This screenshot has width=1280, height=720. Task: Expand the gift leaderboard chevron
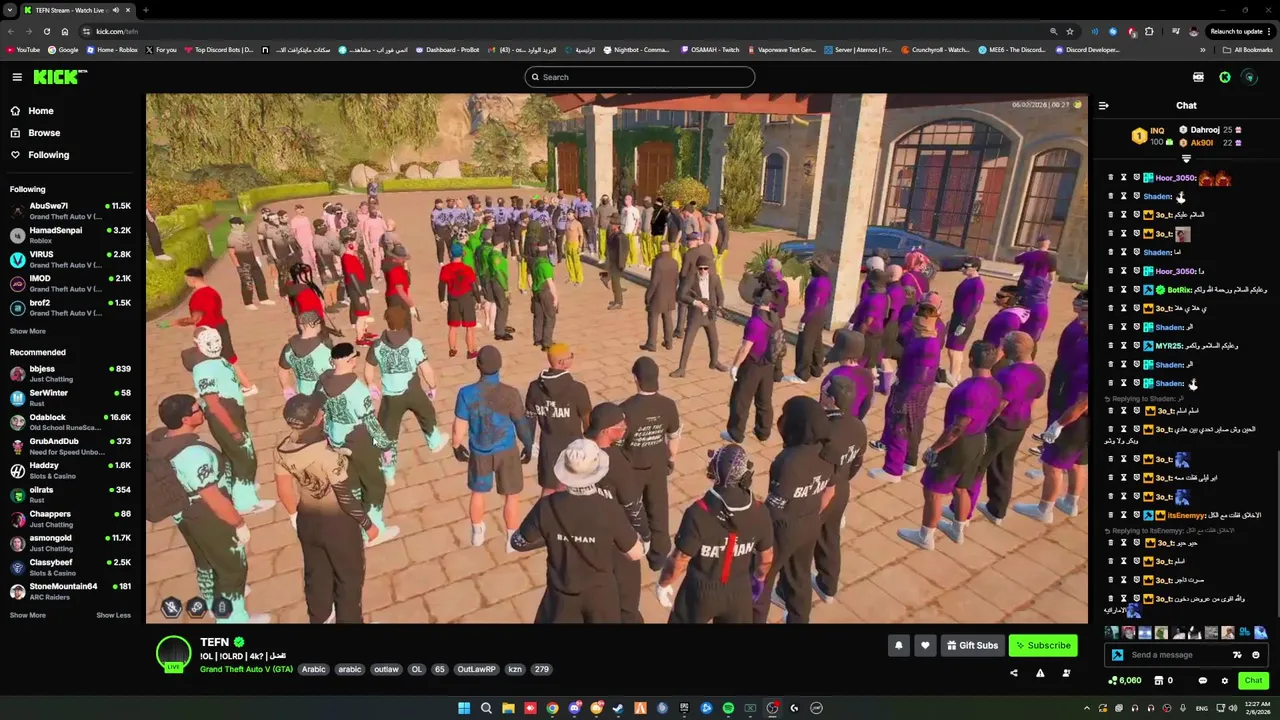[x=1186, y=159]
